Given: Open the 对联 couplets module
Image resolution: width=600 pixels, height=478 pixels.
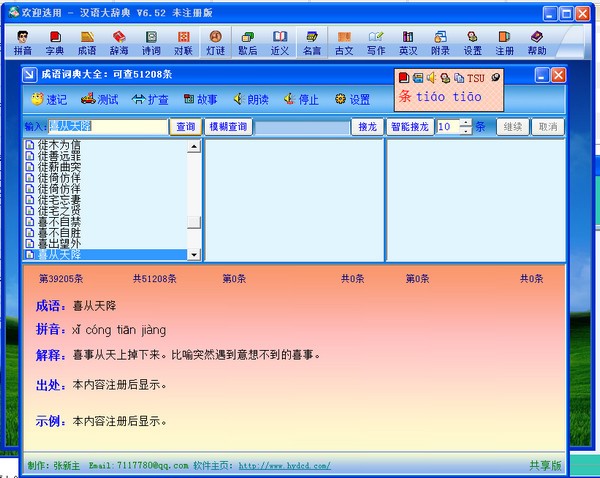Looking at the screenshot, I should 183,43.
